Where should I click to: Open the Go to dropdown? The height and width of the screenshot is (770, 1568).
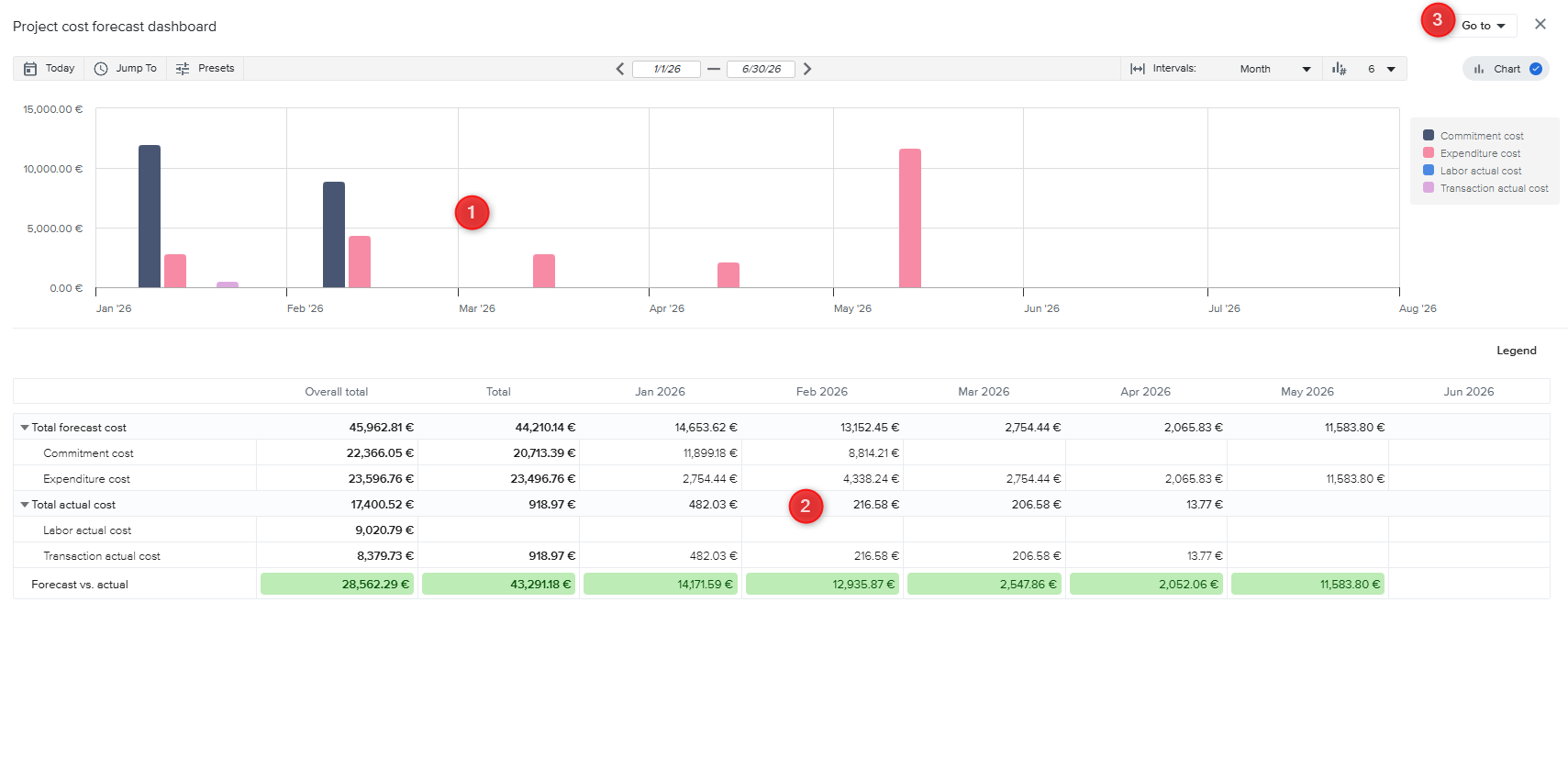click(1483, 26)
